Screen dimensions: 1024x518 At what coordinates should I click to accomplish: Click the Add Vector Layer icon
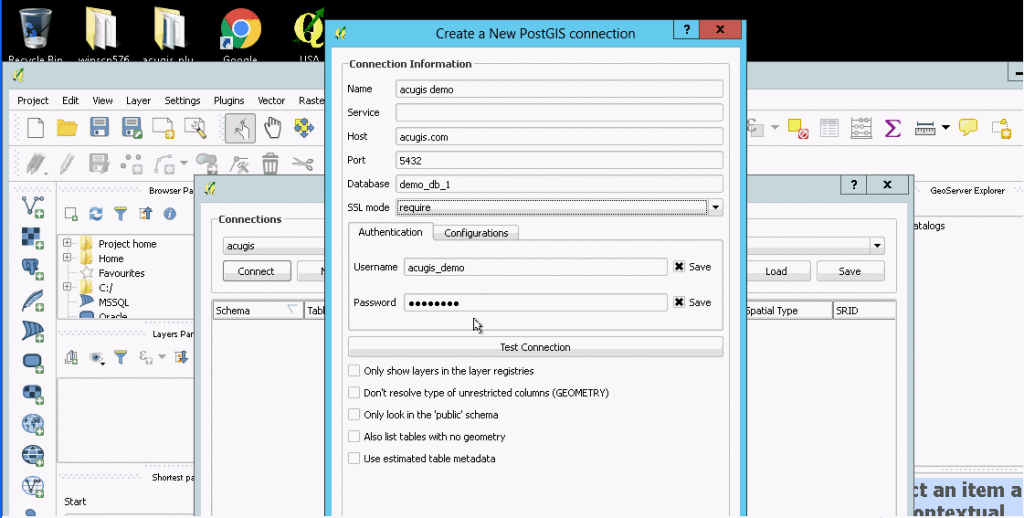click(x=33, y=206)
